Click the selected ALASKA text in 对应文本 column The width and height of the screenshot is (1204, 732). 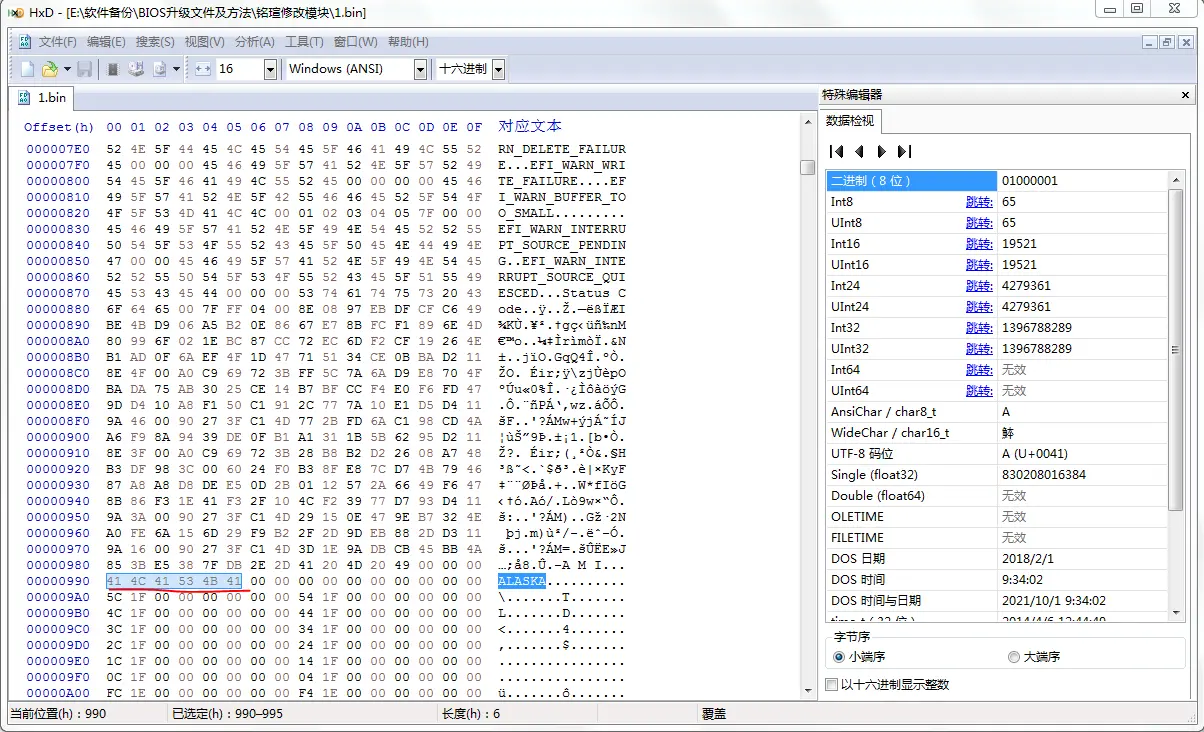(x=522, y=581)
